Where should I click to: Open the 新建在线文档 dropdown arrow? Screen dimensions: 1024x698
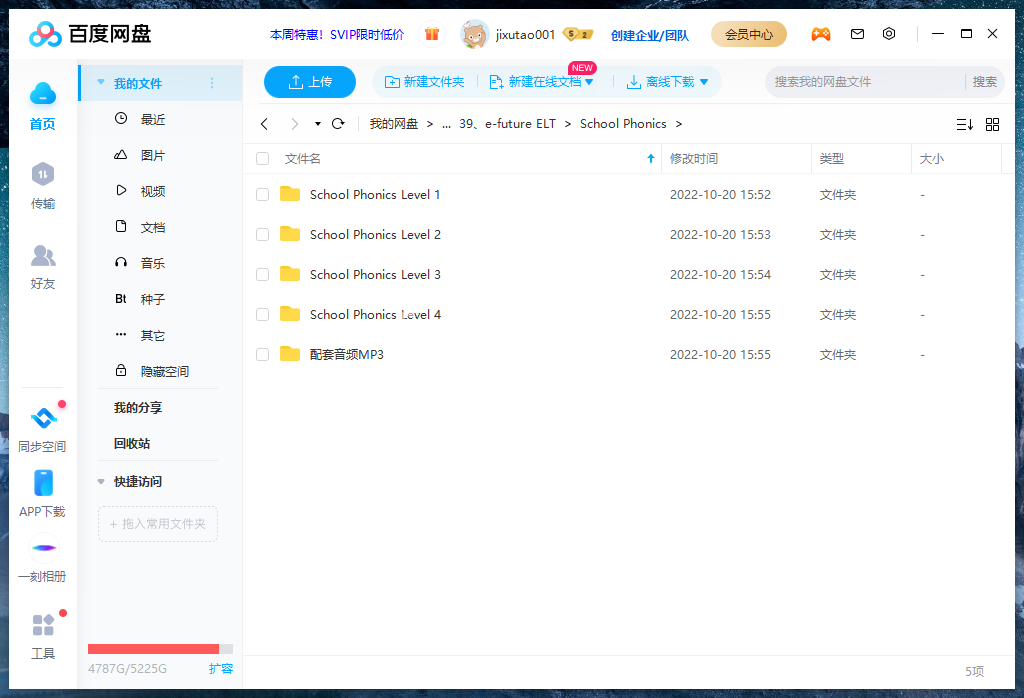click(589, 82)
